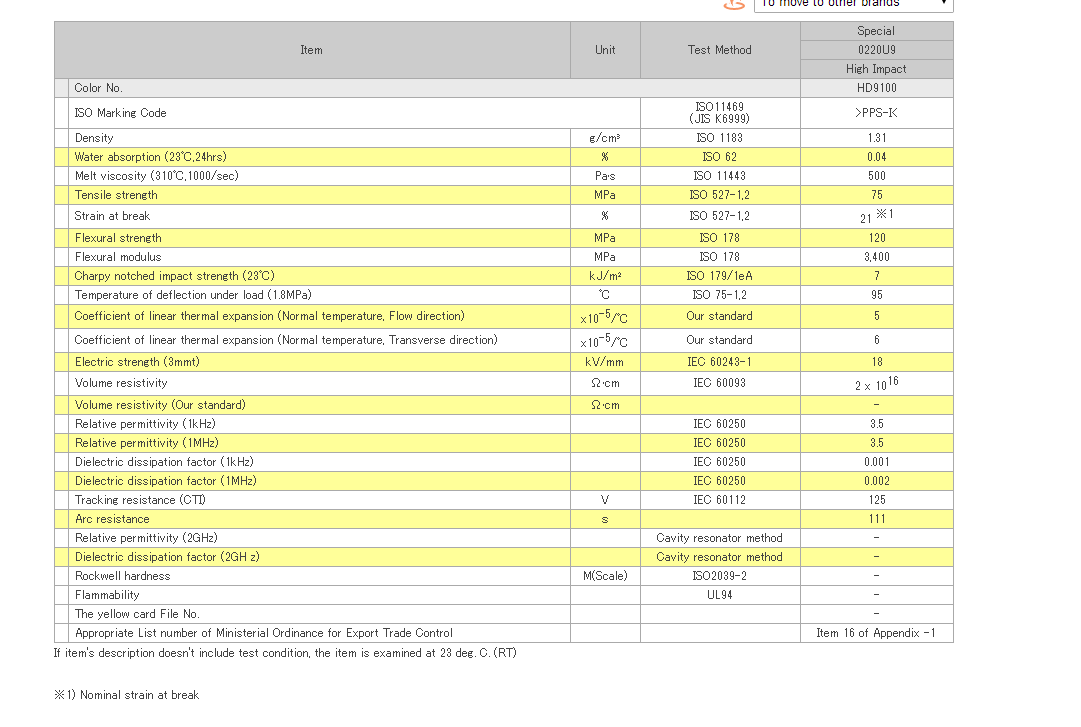This screenshot has width=1081, height=727.
Task: Select 'Water absorption (23℃,24hrs)' row label
Action: coord(150,157)
